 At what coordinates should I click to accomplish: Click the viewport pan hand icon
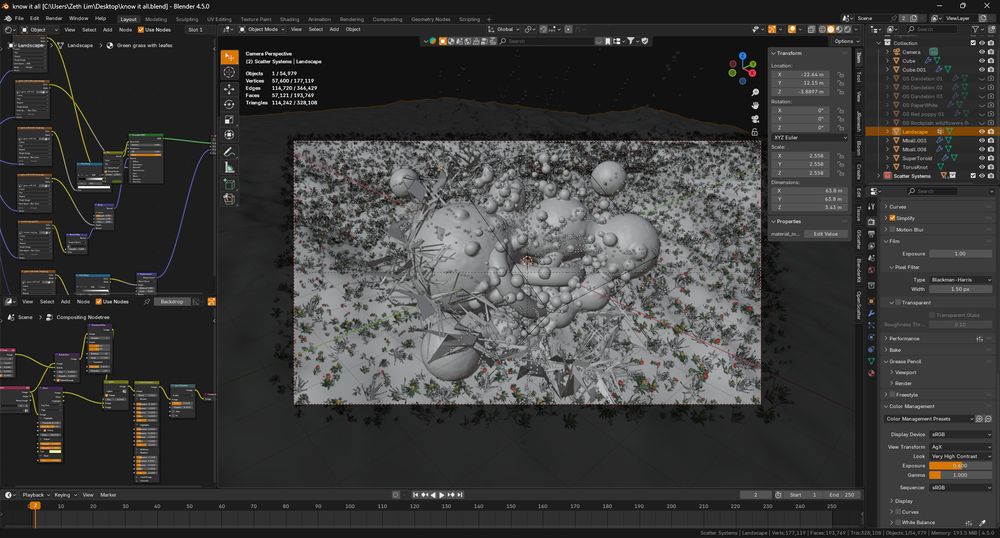755,106
